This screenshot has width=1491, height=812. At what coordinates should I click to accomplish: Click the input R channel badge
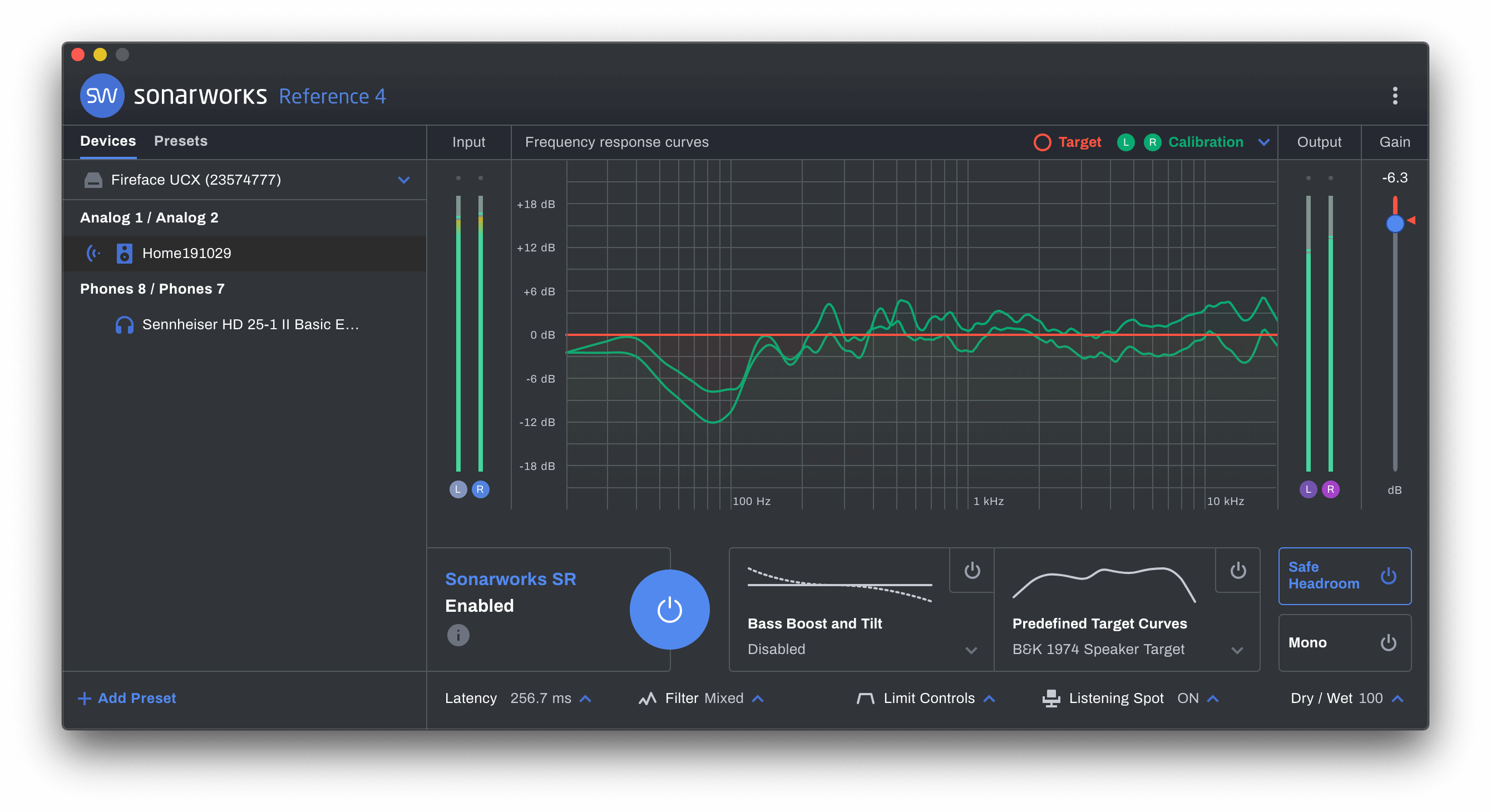coord(480,489)
